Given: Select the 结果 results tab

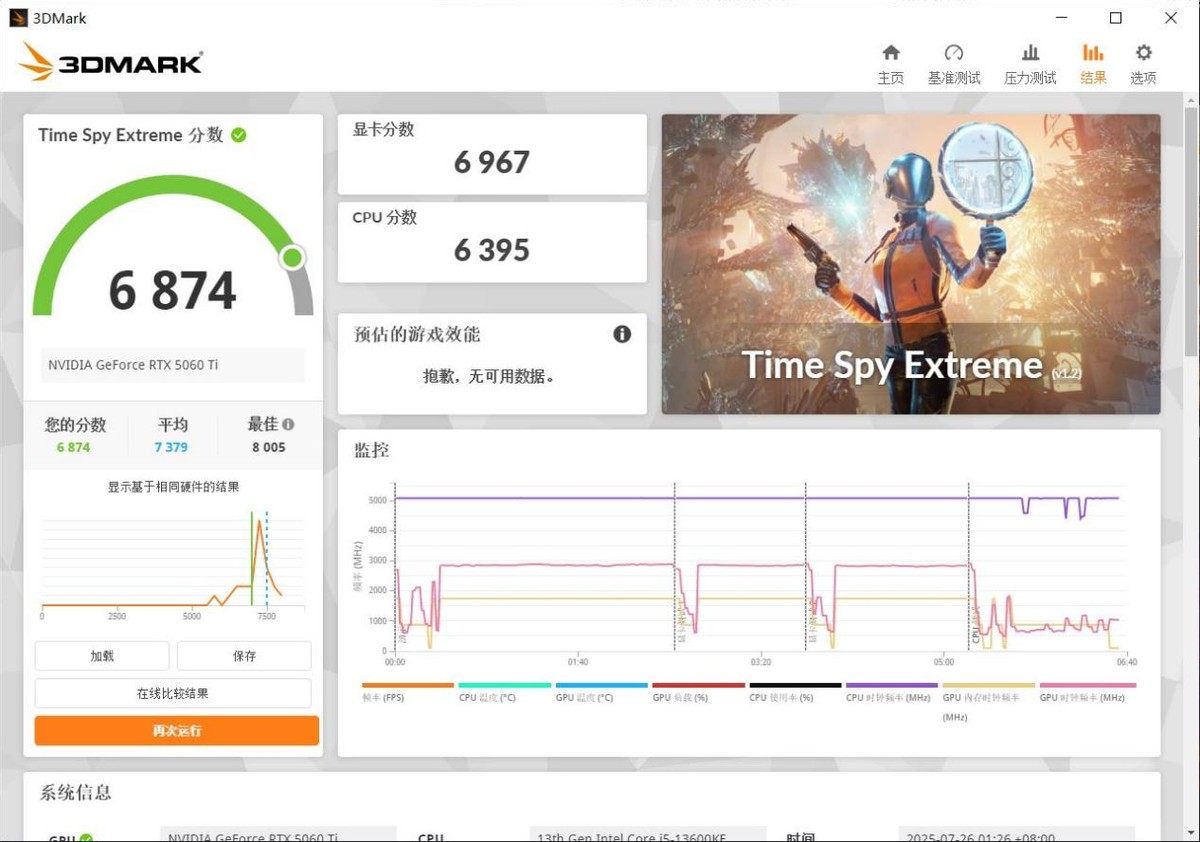Looking at the screenshot, I should click(x=1093, y=64).
